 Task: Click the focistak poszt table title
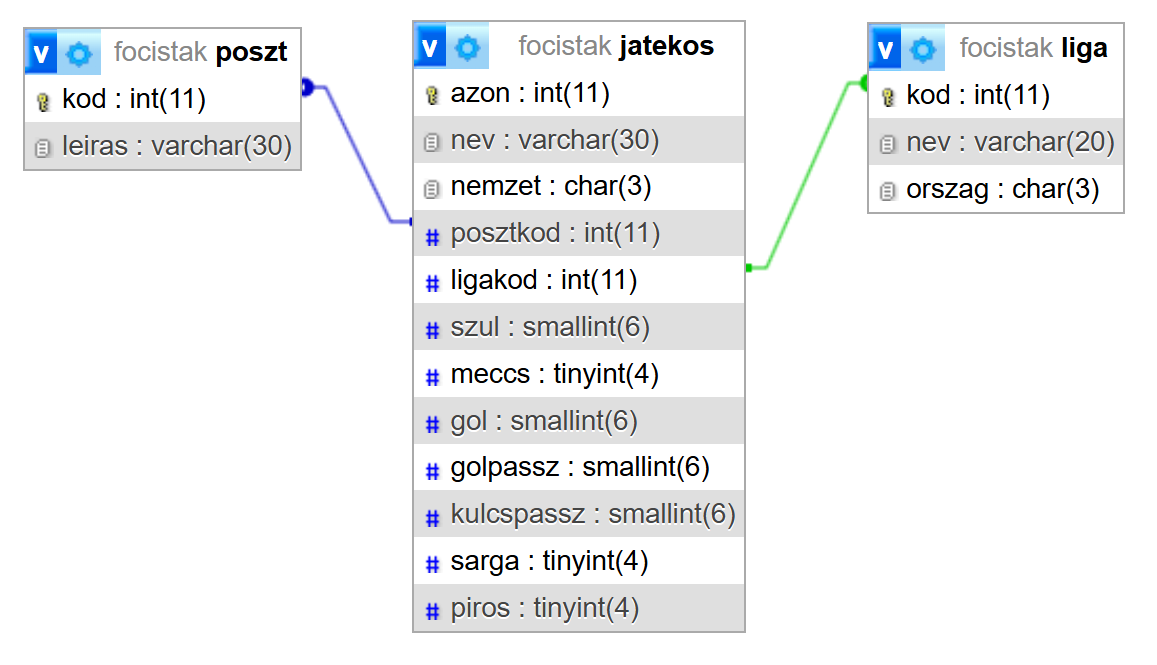pyautogui.click(x=201, y=52)
